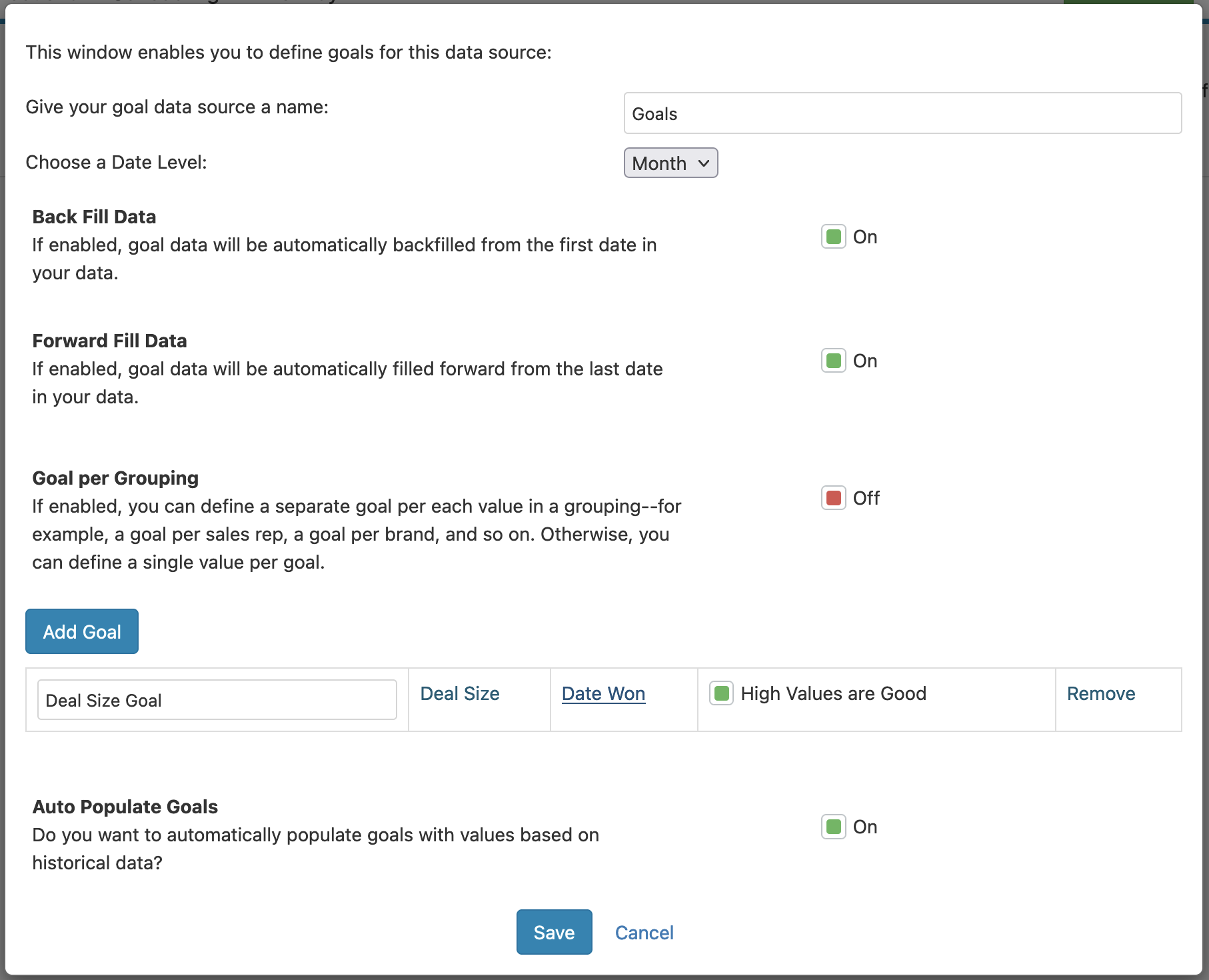This screenshot has width=1209, height=980.
Task: Save the goal settings
Action: [x=554, y=932]
